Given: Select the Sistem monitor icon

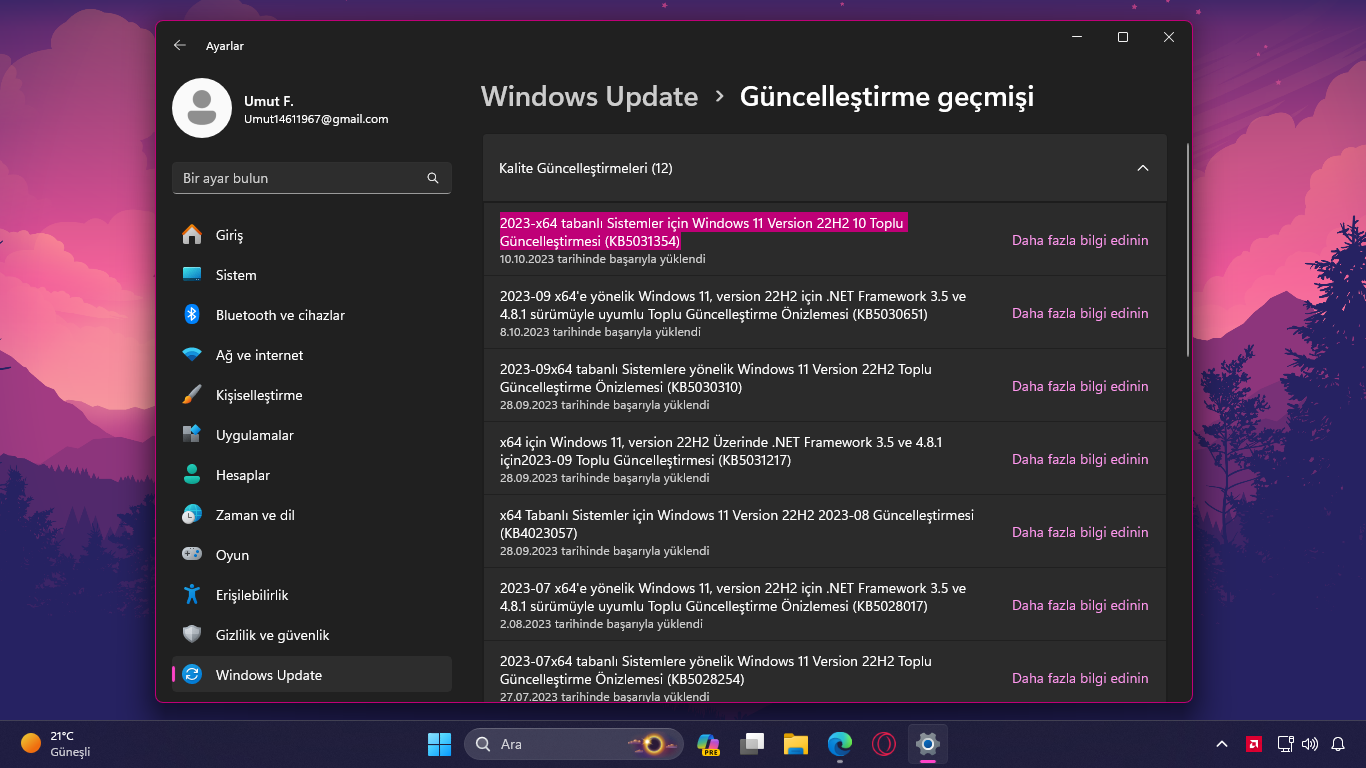Looking at the screenshot, I should tap(192, 275).
